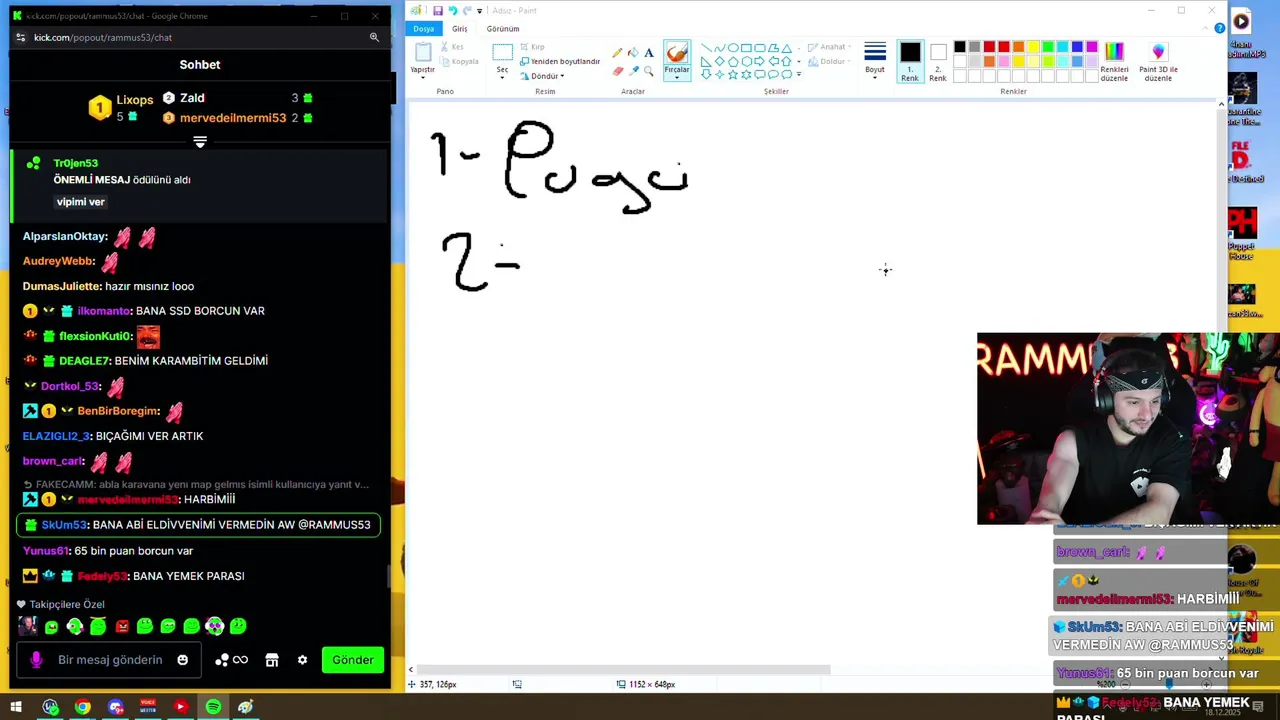Image resolution: width=1280 pixels, height=720 pixels.
Task: Click the Undo arrow in Paint title bar
Action: coord(452,10)
